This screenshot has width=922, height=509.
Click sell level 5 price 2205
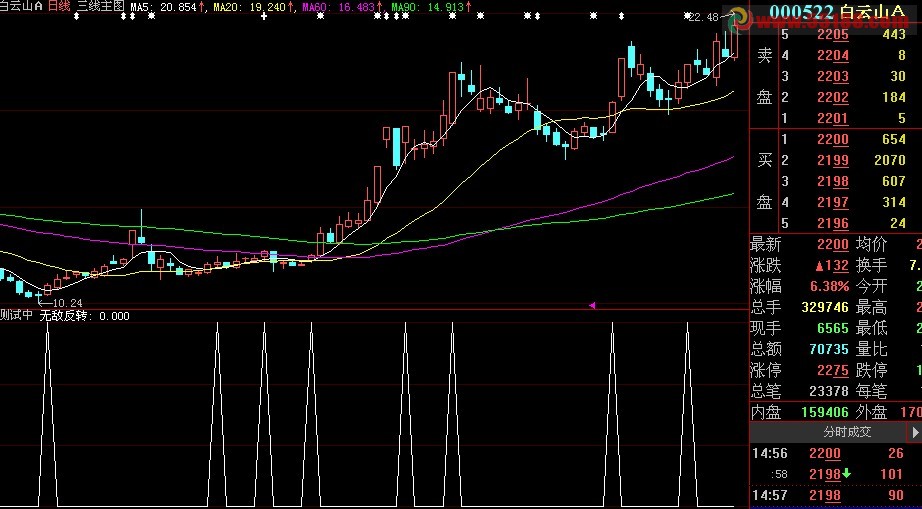[x=833, y=35]
